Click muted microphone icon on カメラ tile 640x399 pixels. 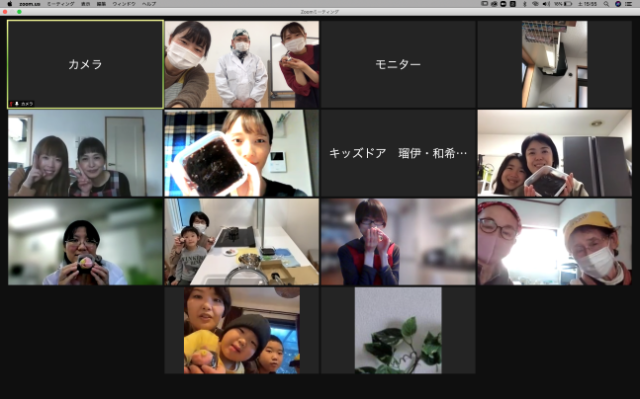coord(11,104)
